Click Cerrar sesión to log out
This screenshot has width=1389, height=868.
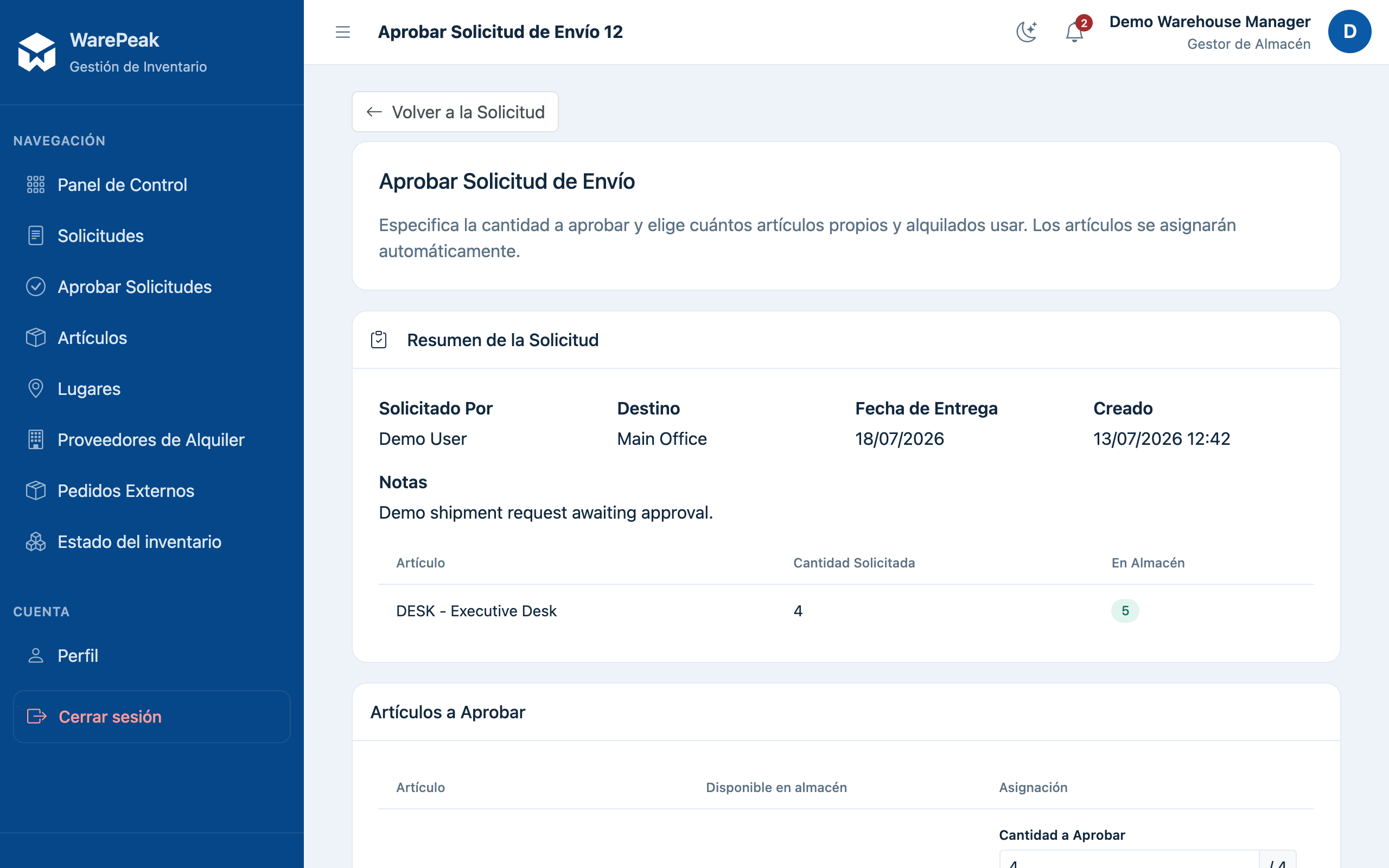tap(151, 717)
